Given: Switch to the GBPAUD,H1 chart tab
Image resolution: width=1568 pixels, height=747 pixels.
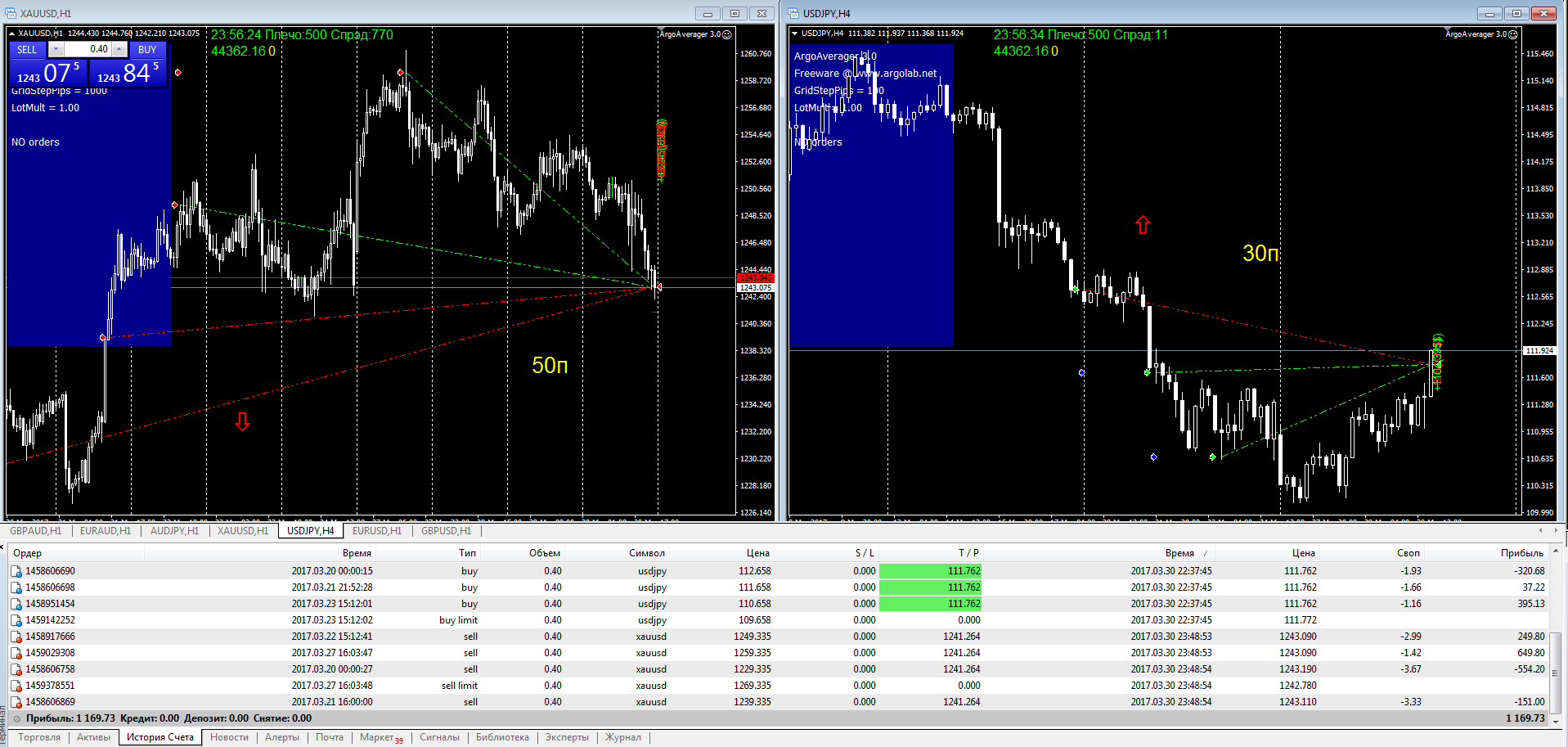Looking at the screenshot, I should click(36, 531).
